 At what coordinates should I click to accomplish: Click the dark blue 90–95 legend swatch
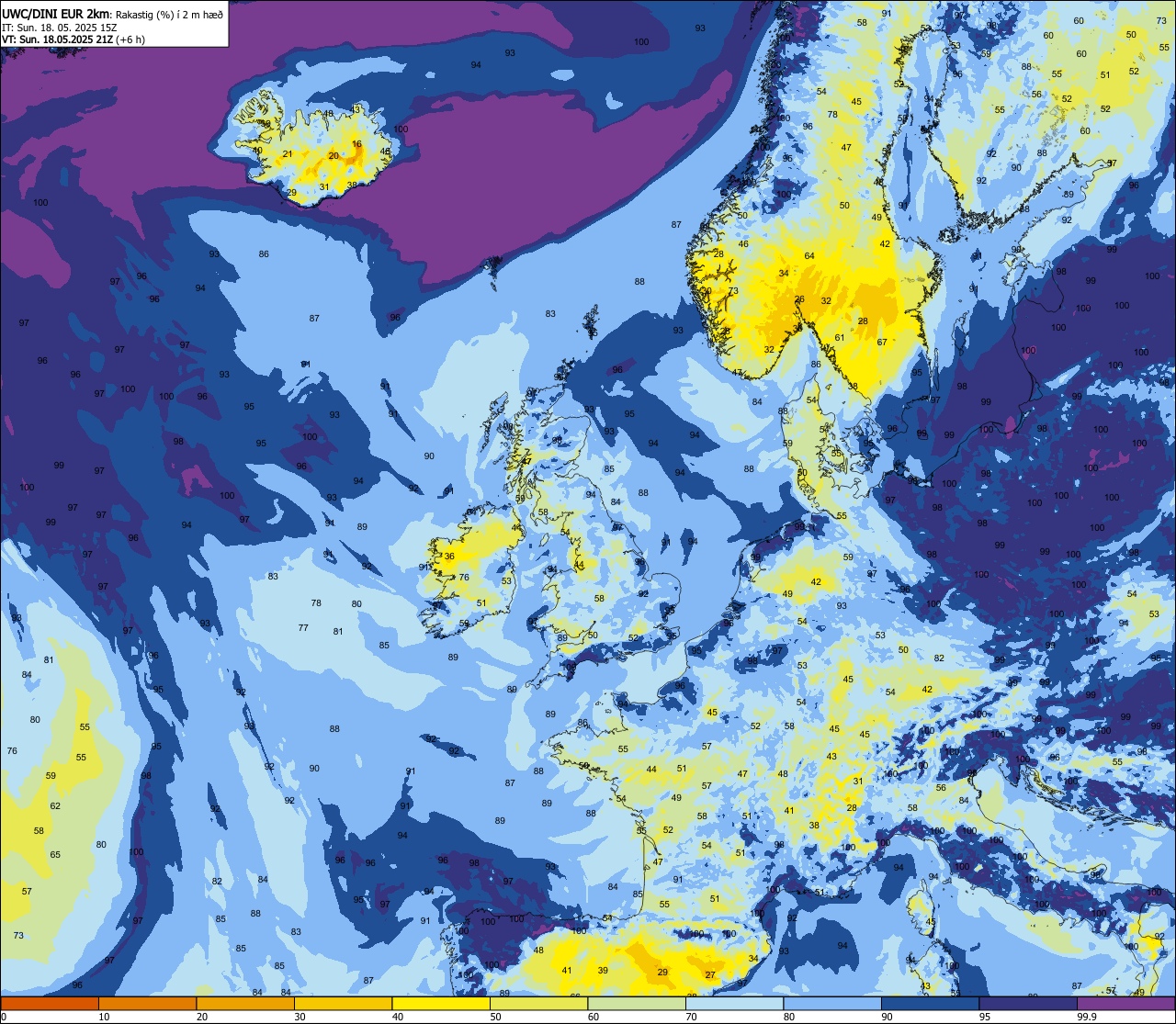point(930,1004)
